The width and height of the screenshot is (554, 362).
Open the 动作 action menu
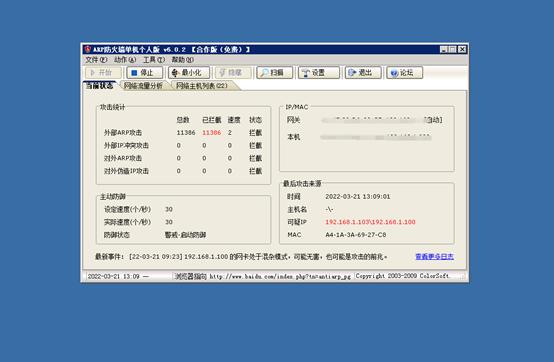[125, 60]
